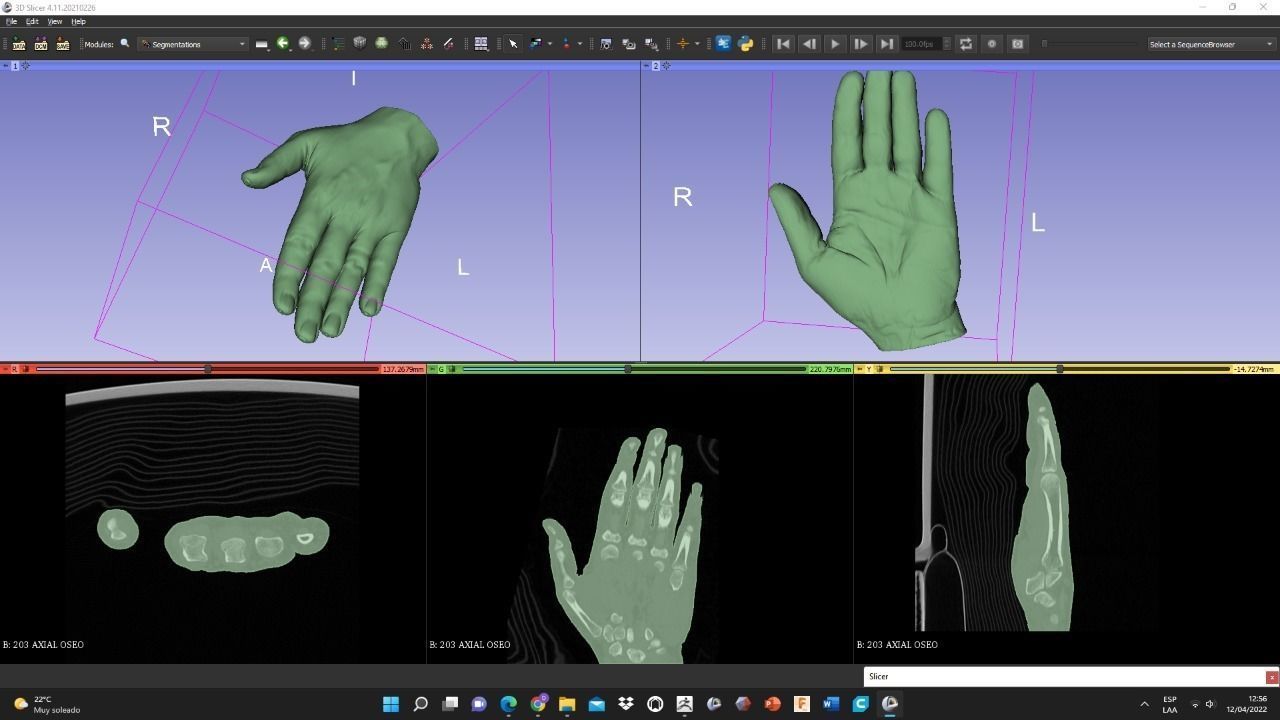Open Microsoft Edge from taskbar
This screenshot has height=720, width=1280.
pyautogui.click(x=508, y=704)
